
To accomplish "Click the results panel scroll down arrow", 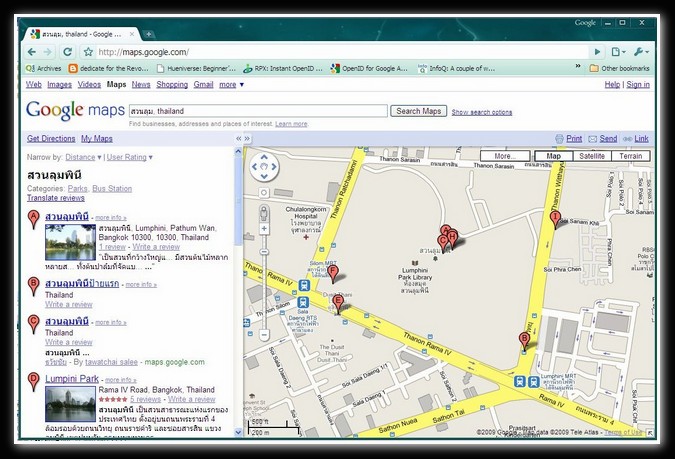I will [238, 432].
